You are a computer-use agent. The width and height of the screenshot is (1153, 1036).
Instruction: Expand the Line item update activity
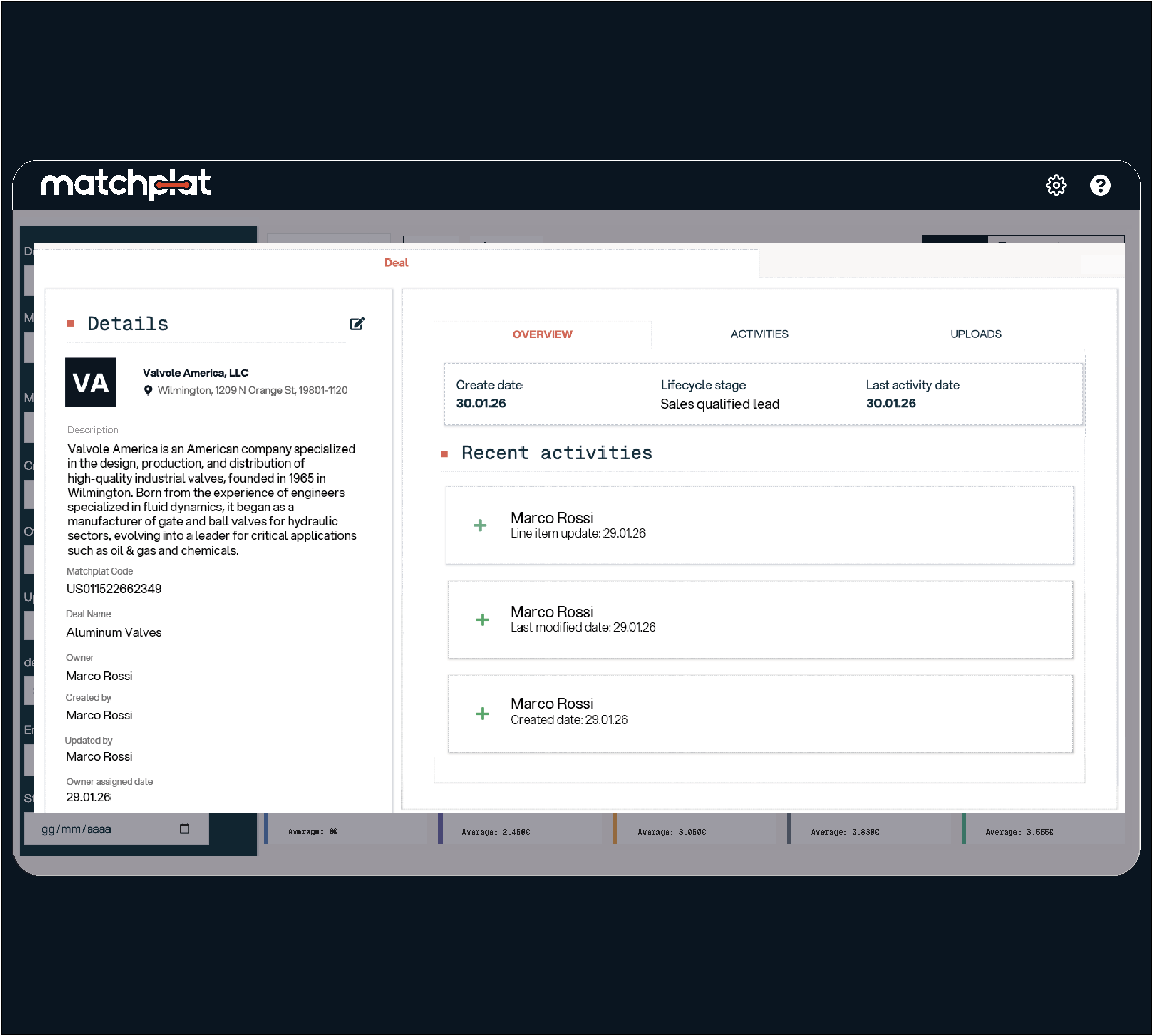(x=481, y=525)
